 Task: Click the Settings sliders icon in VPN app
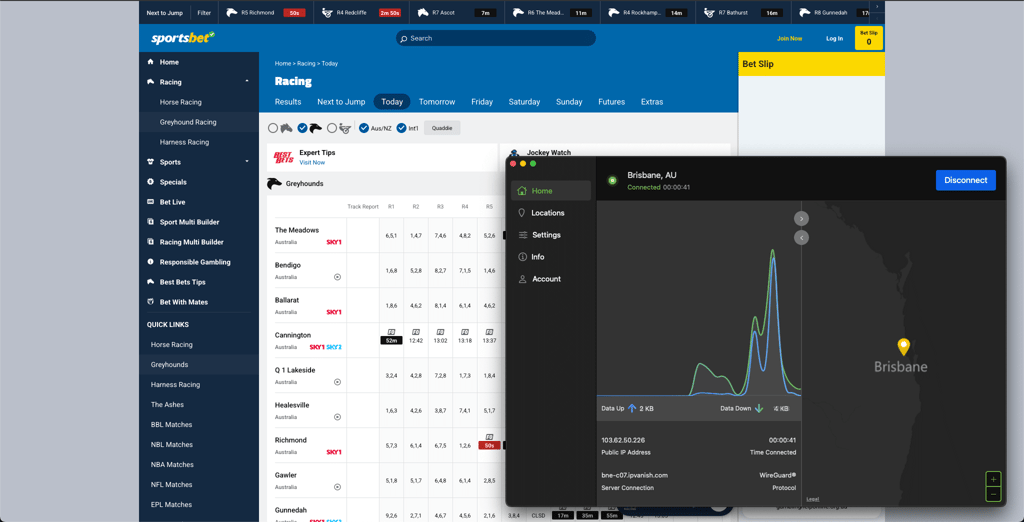522,235
